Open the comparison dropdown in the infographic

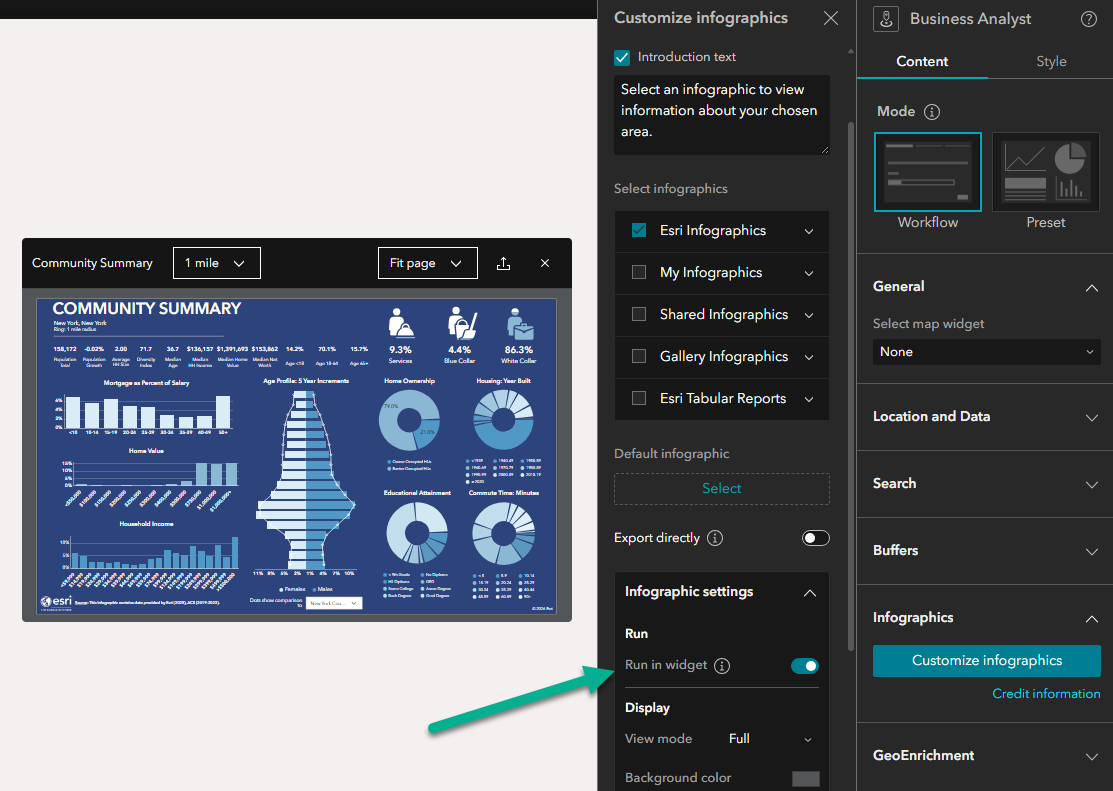click(334, 603)
